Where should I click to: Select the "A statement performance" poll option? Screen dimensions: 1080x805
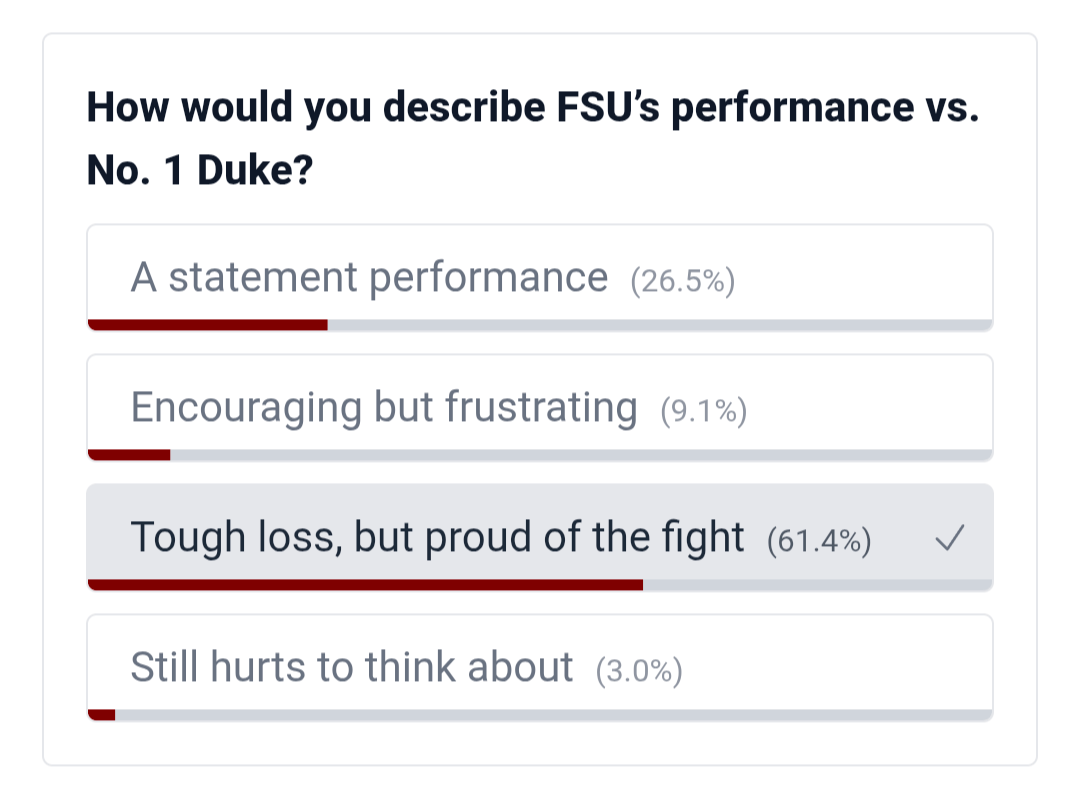point(368,278)
